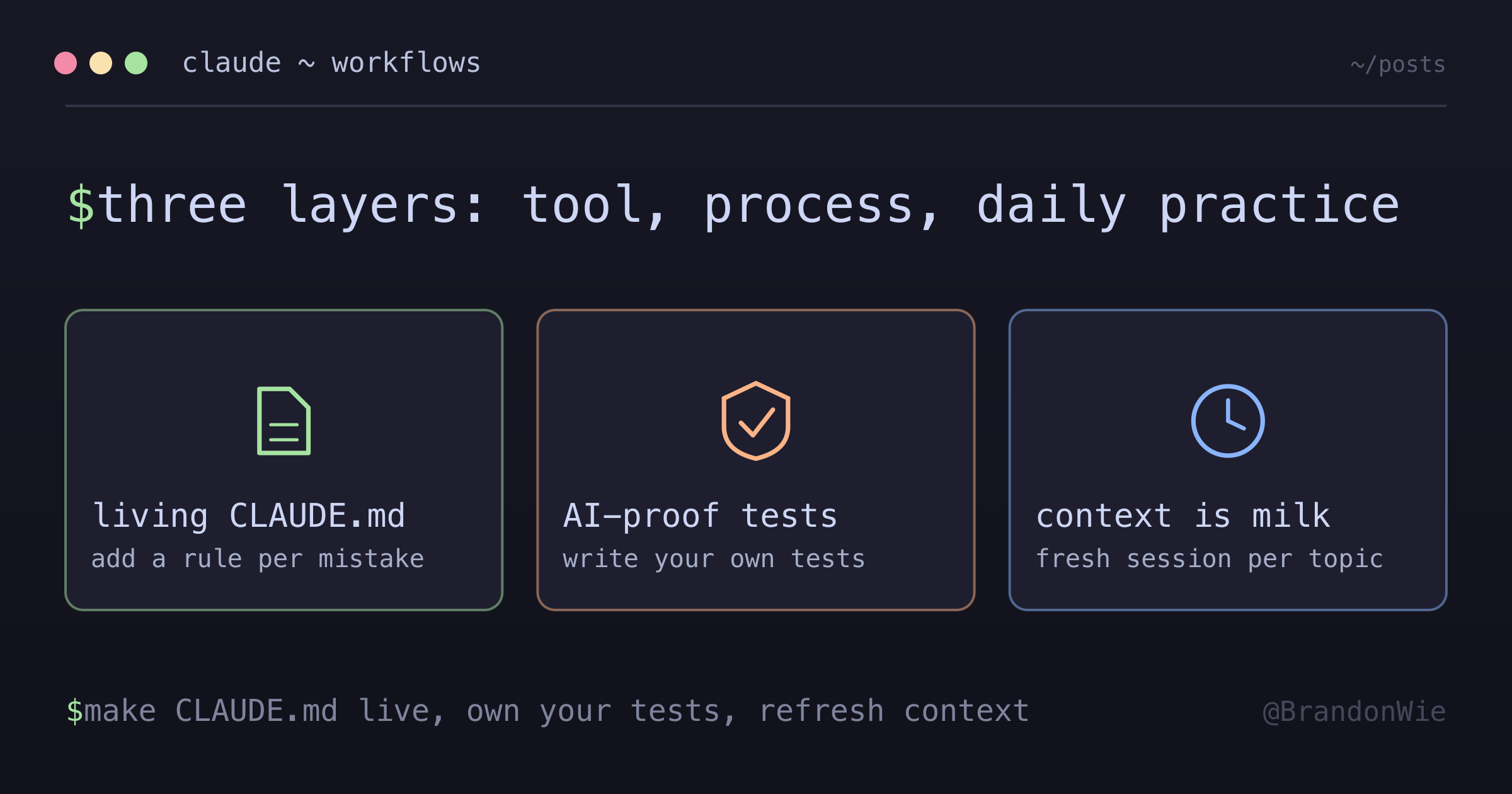Viewport: 1512px width, 794px height.
Task: Click the '~/posts' path label
Action: (1398, 64)
